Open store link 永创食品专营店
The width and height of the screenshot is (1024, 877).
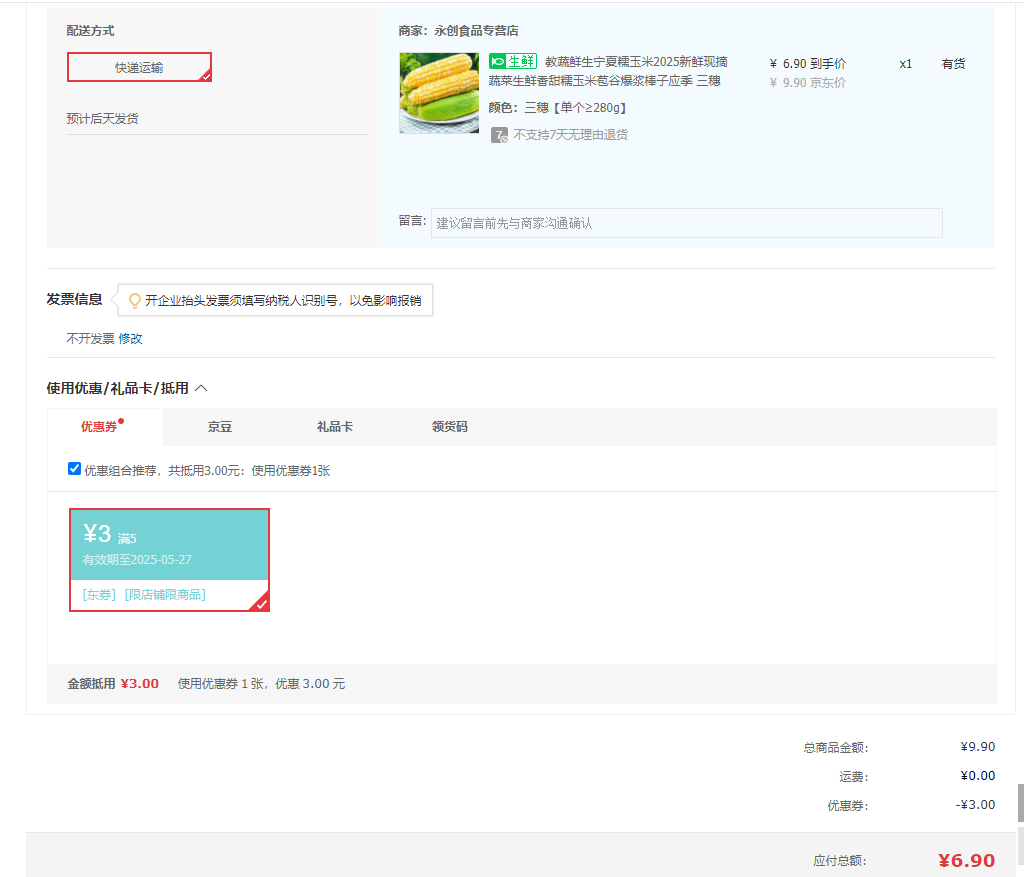pos(476,31)
